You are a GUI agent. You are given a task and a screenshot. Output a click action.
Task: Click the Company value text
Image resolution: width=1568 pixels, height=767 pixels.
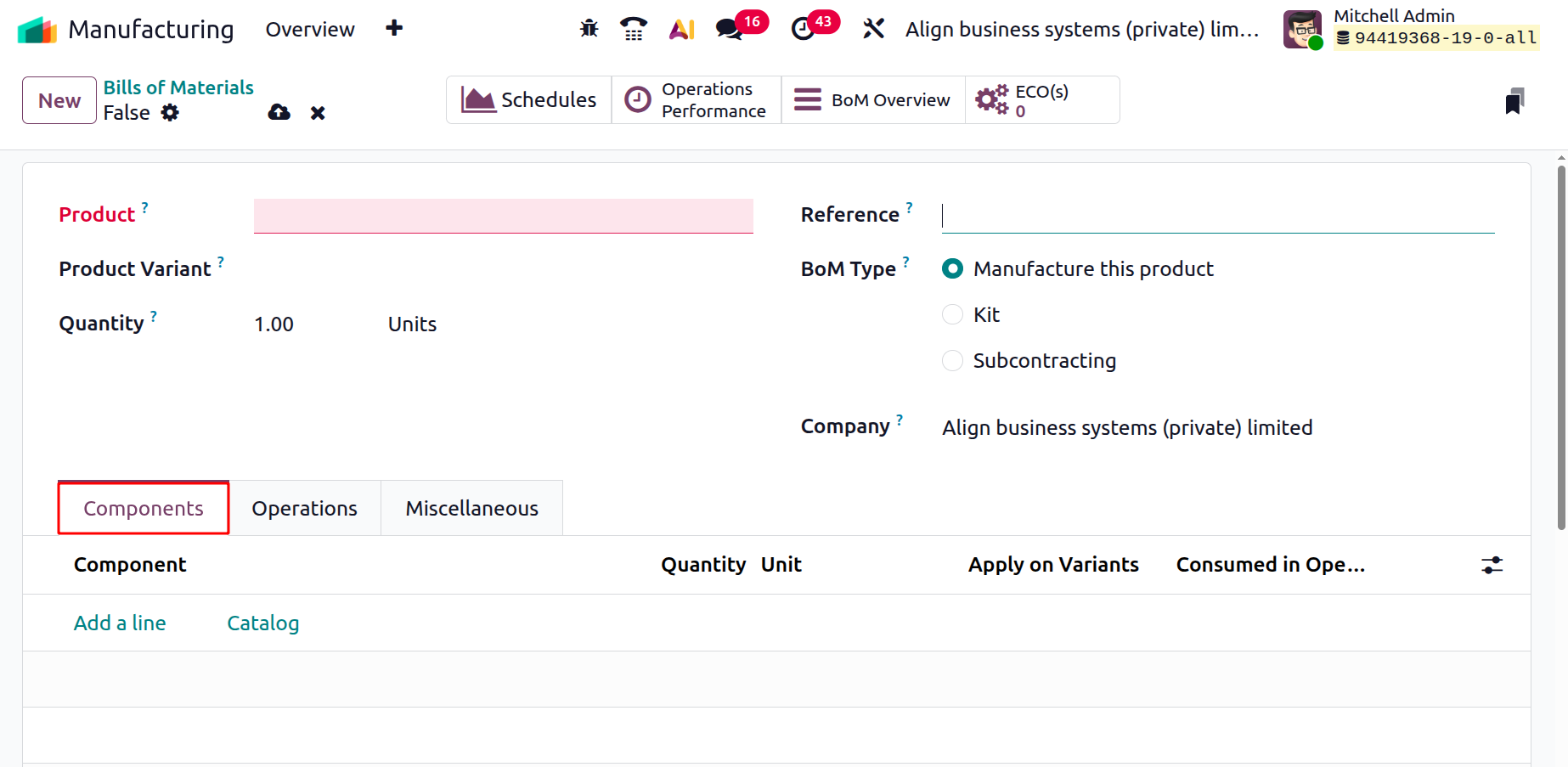(x=1127, y=427)
